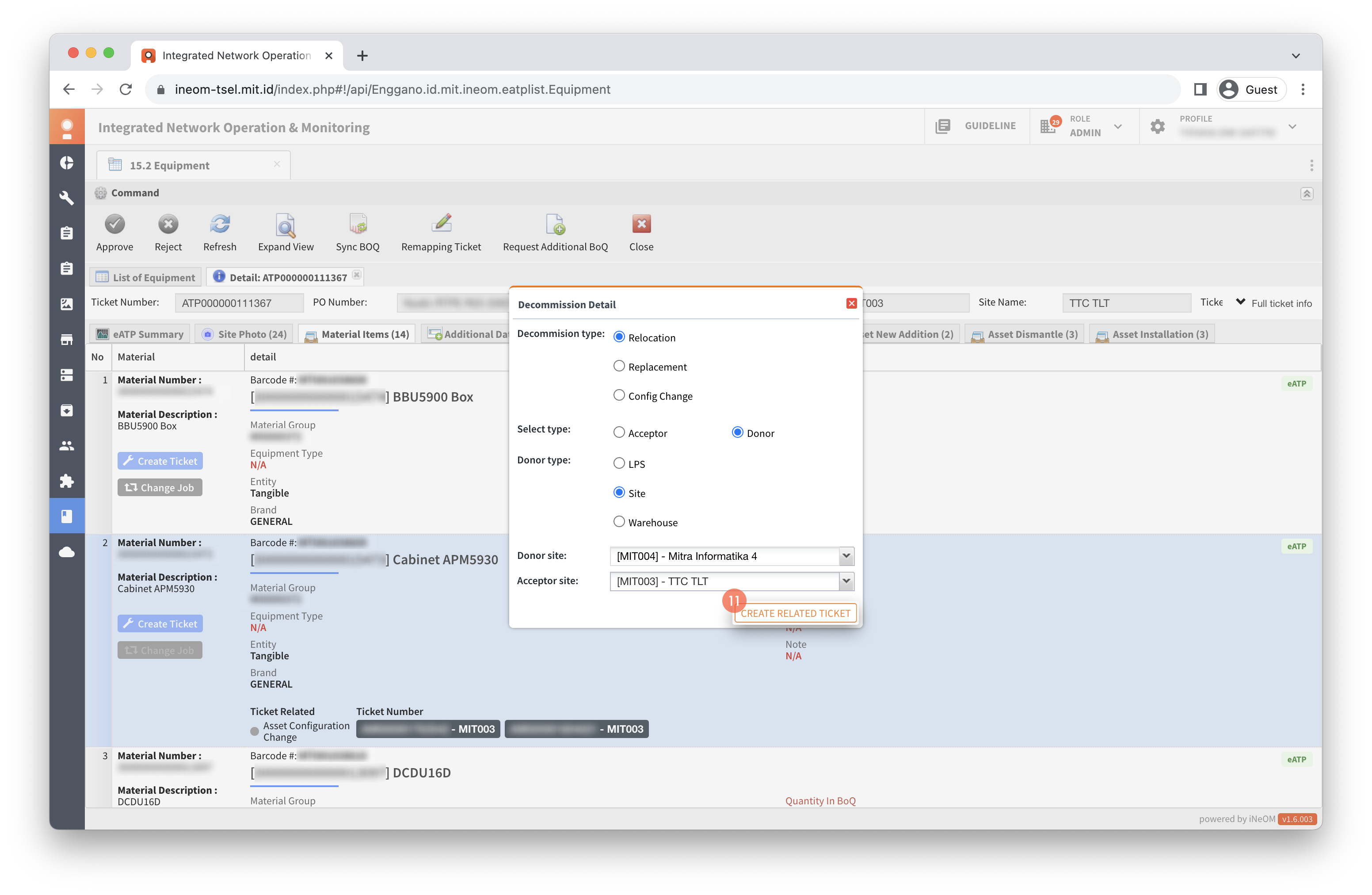Select Warehouse donor type
Image resolution: width=1372 pixels, height=895 pixels.
click(x=618, y=521)
